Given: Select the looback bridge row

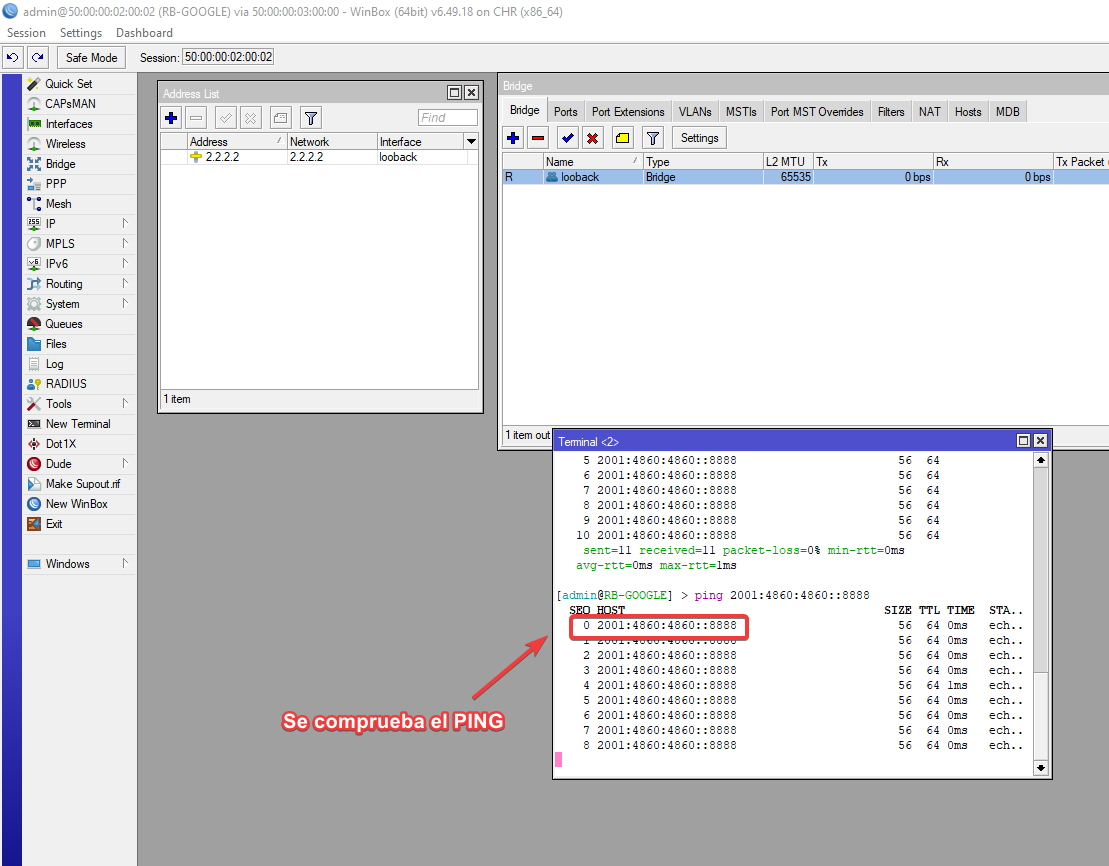Looking at the screenshot, I should pos(580,177).
